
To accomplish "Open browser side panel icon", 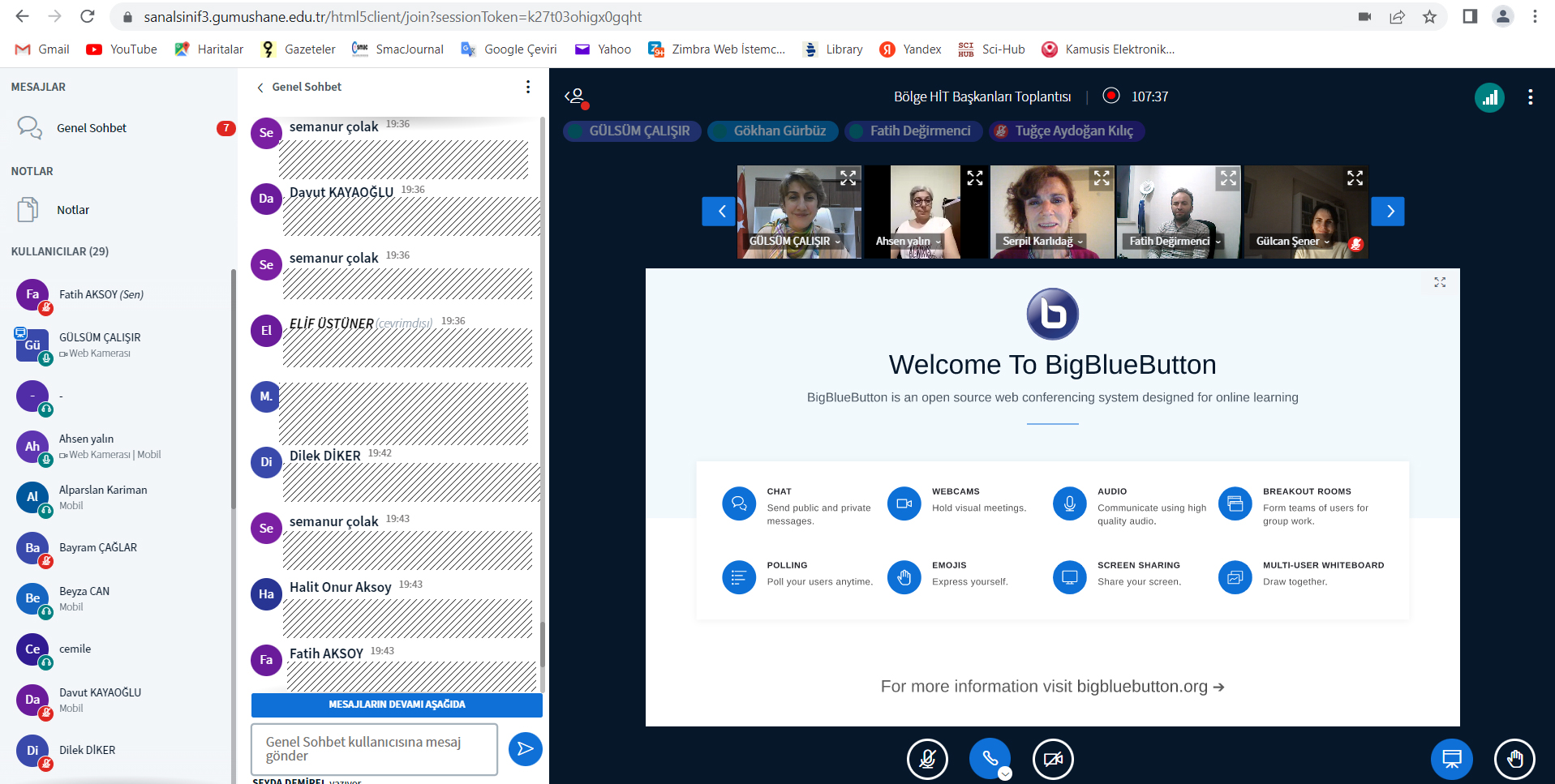I will 1470,16.
